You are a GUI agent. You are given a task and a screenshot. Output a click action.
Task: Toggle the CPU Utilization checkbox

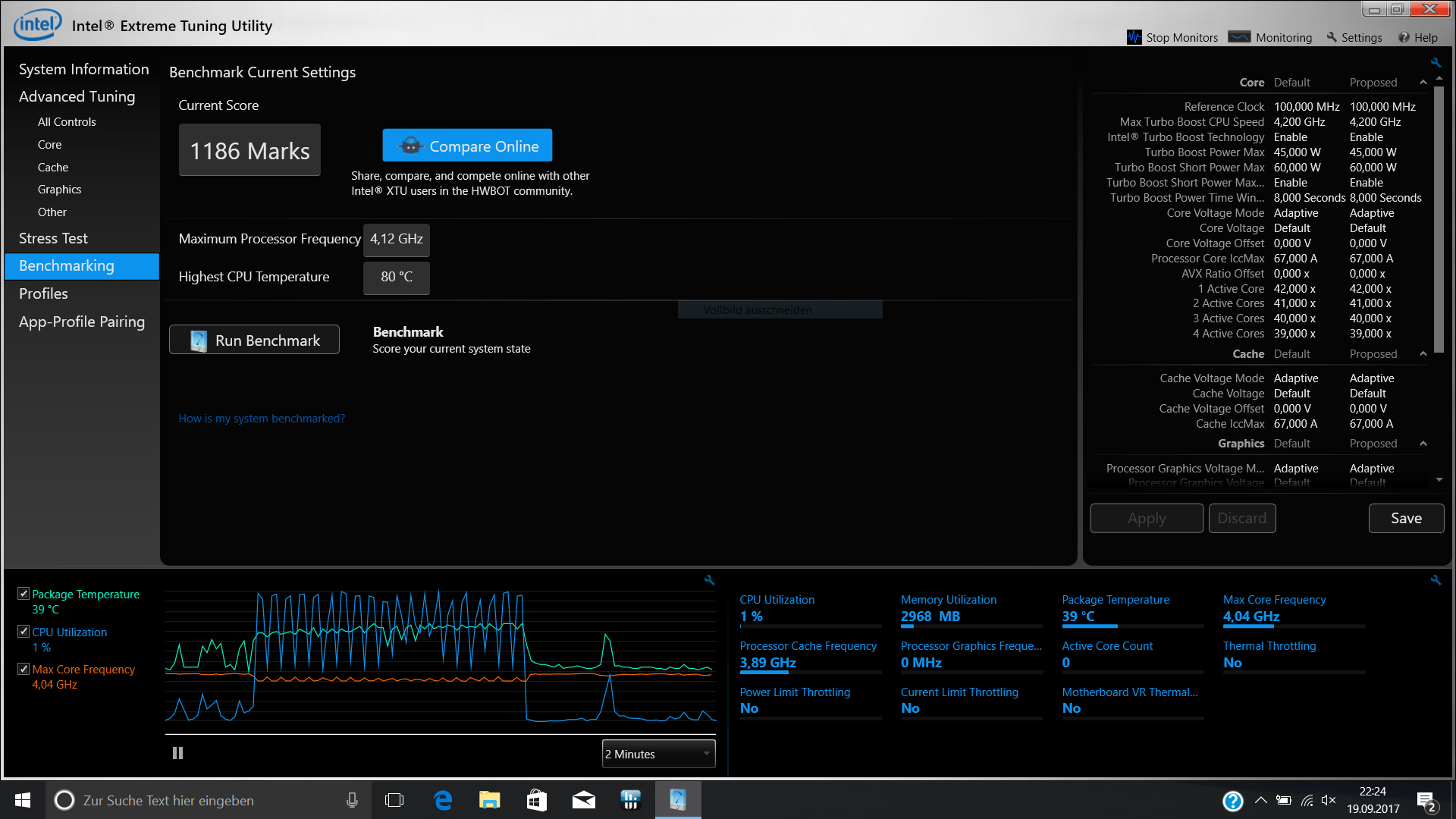24,632
